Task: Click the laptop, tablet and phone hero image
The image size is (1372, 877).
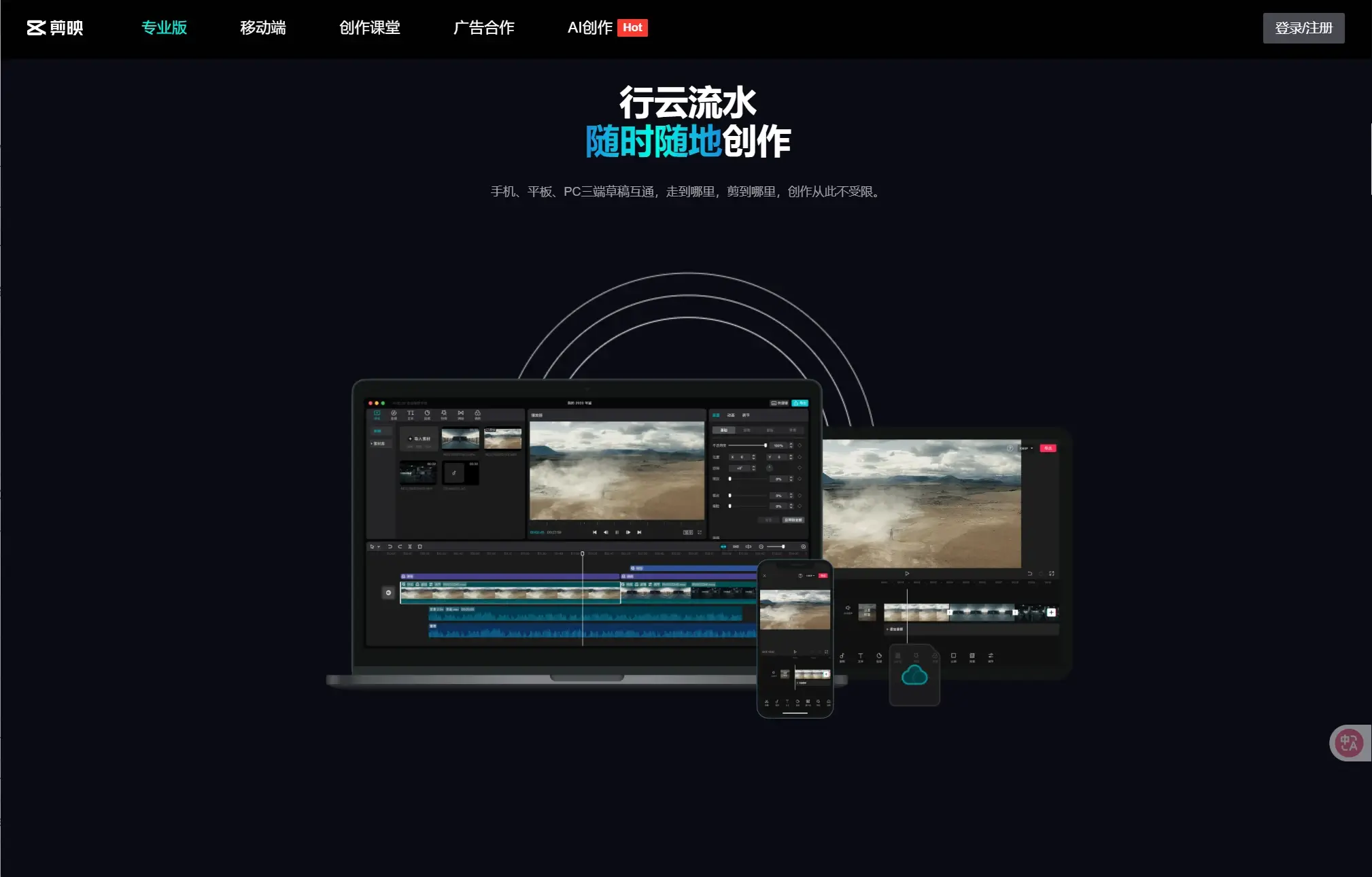Action: click(699, 496)
